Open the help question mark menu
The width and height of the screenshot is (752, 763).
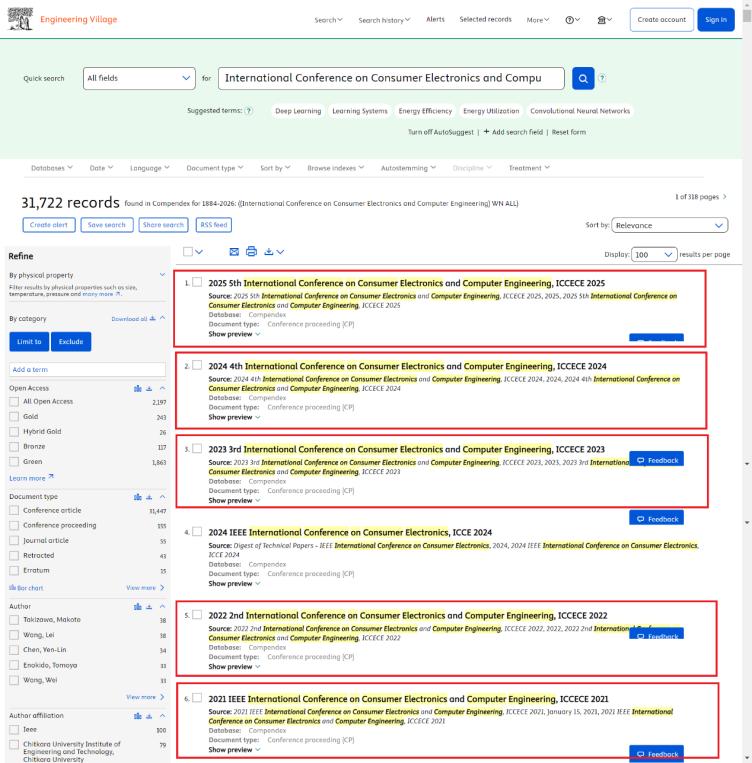coord(573,20)
